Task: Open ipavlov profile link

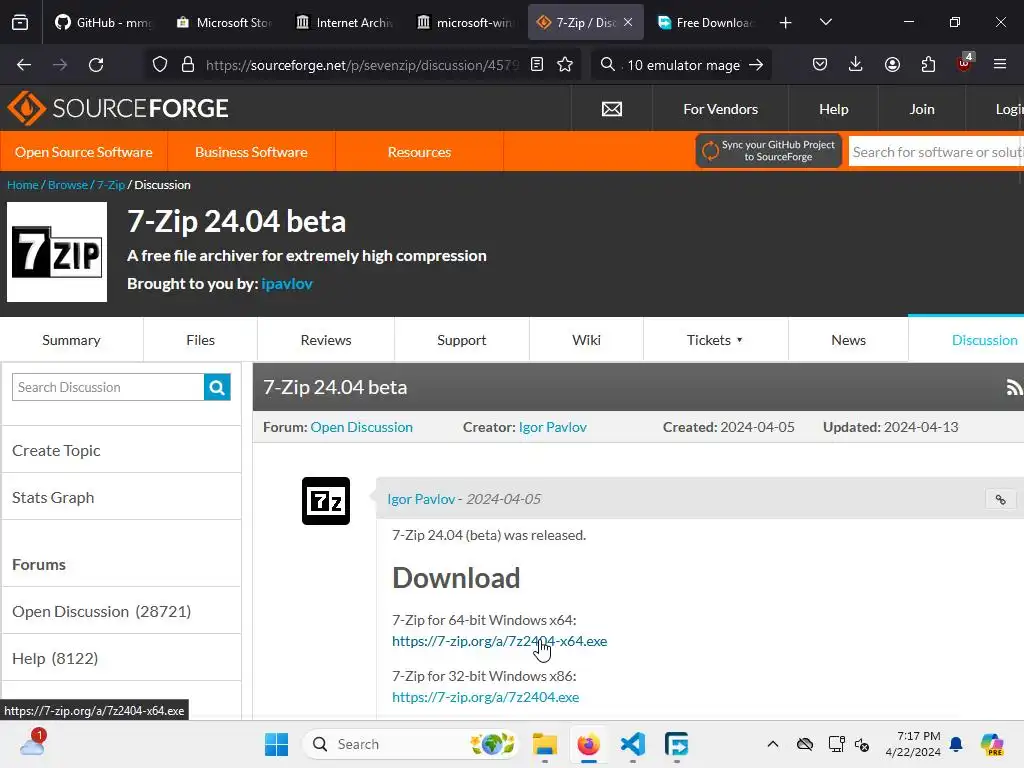Action: tap(287, 283)
